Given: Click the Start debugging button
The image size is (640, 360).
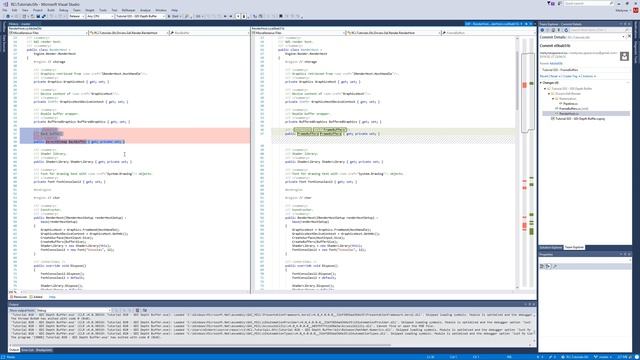Looking at the screenshot, I should click(x=174, y=16).
